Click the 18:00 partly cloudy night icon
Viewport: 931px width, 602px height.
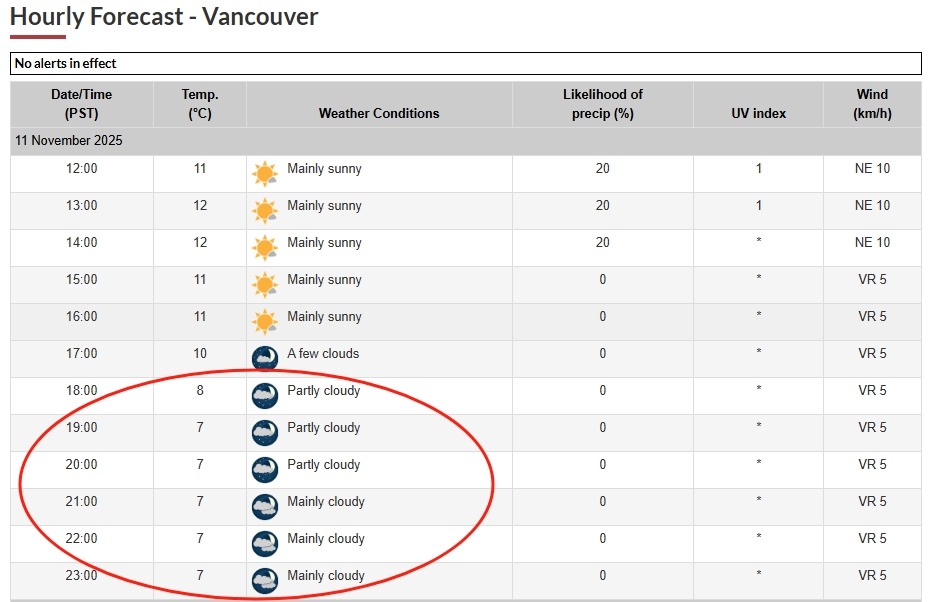[265, 396]
